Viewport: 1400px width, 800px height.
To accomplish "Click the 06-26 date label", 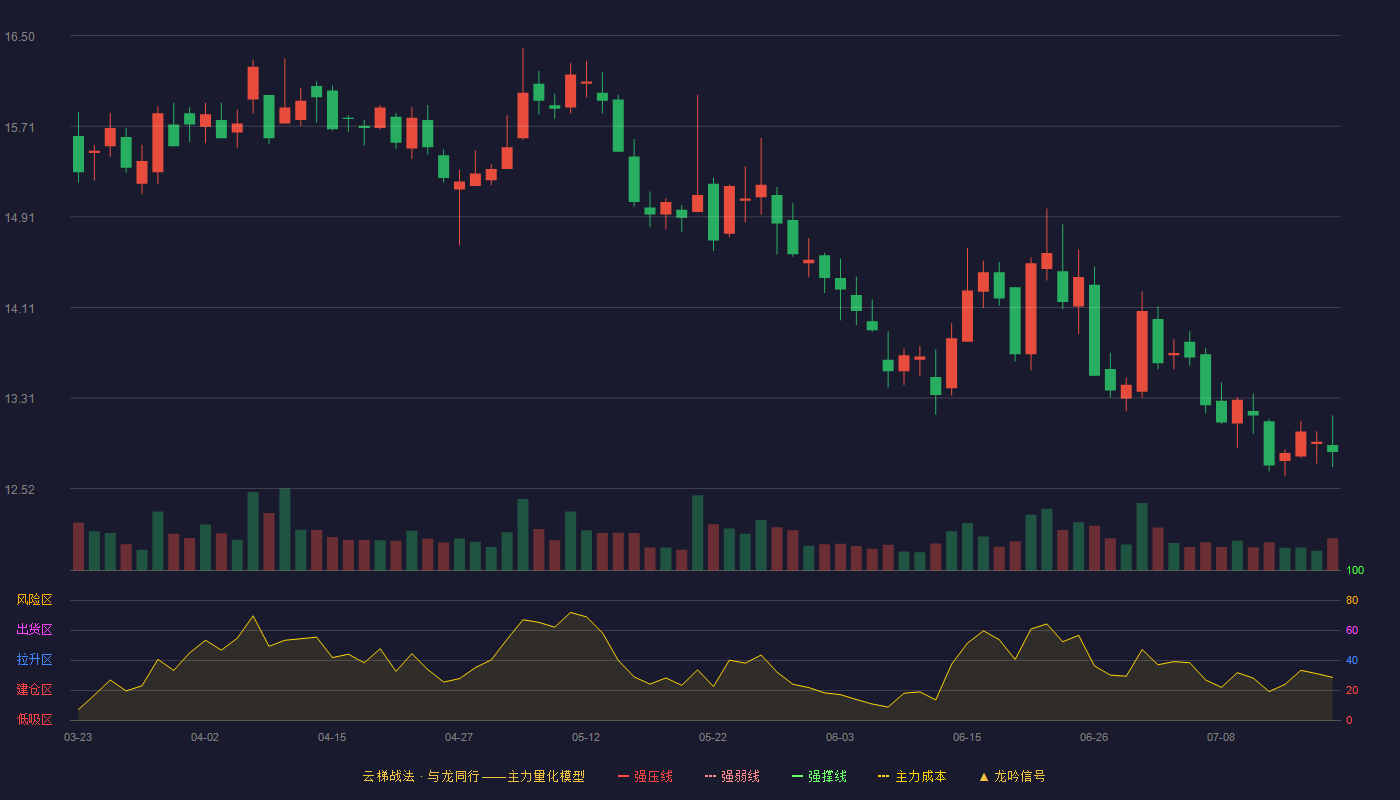I will click(x=1094, y=737).
